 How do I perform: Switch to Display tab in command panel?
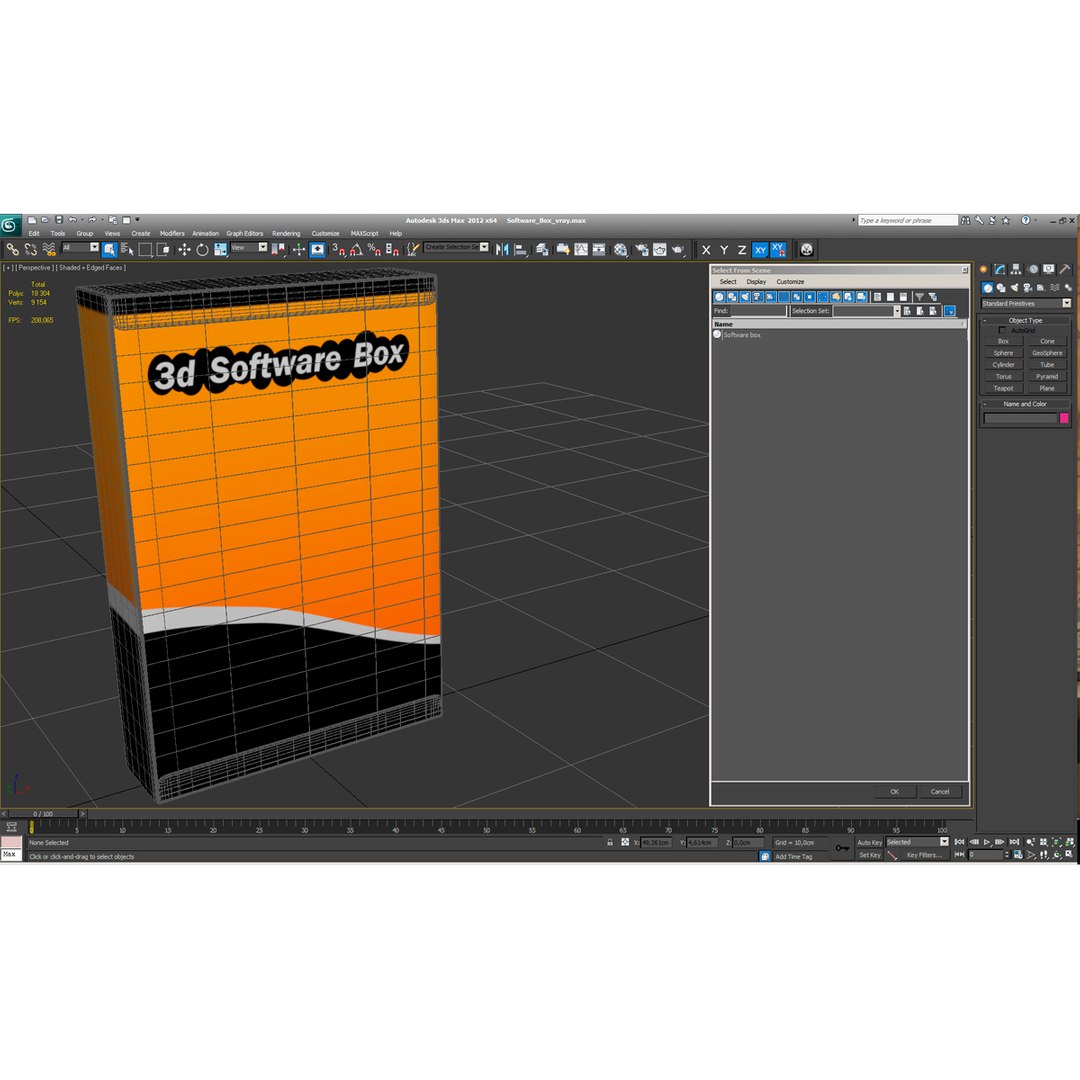coord(1048,269)
